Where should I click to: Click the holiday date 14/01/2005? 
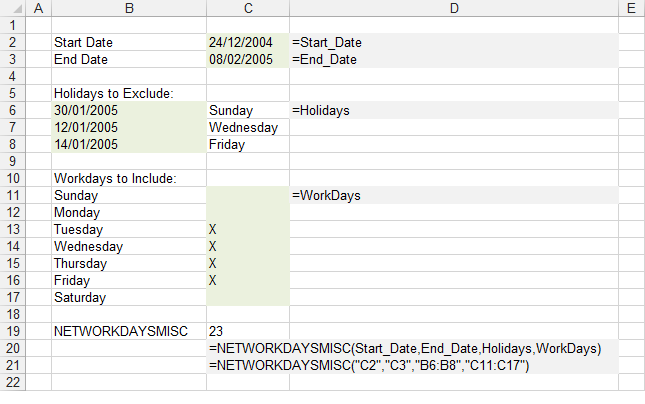pos(129,145)
